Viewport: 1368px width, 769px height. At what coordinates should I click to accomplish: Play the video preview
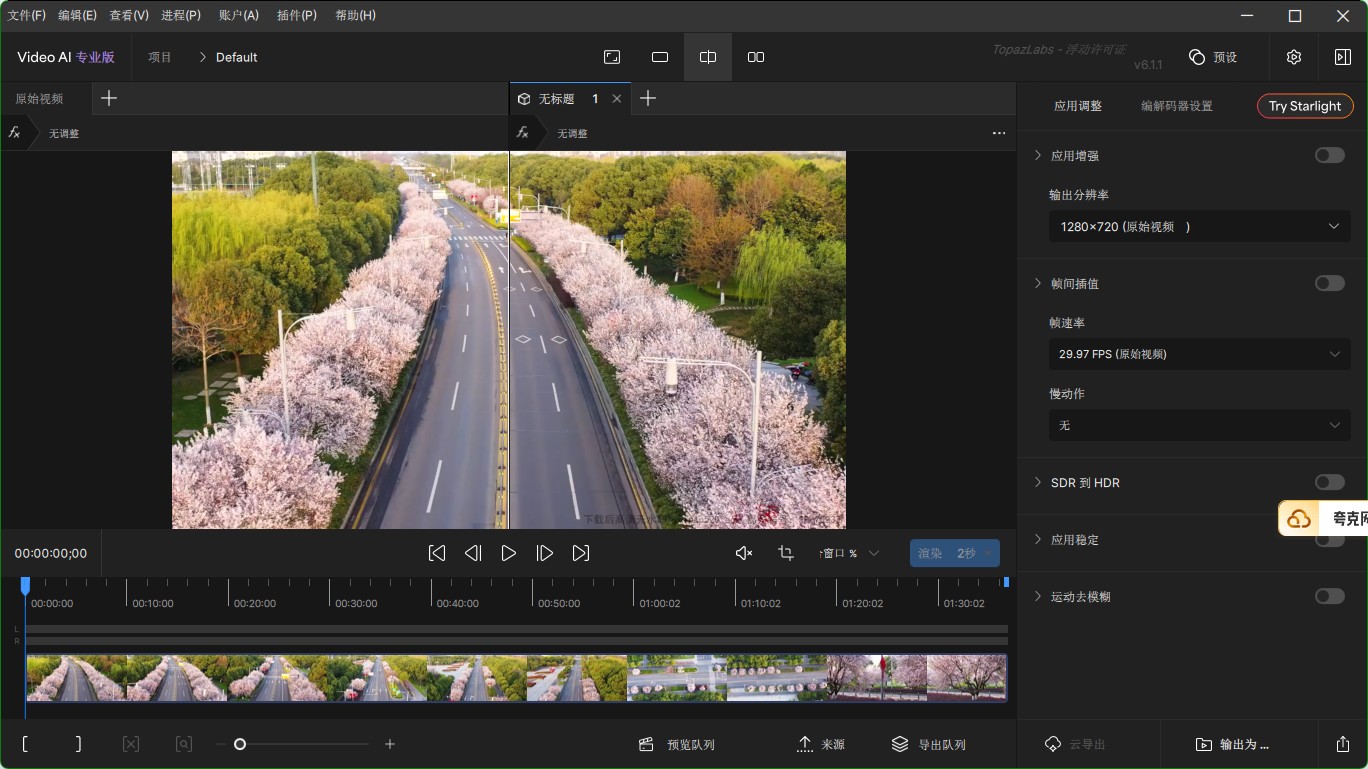(509, 553)
